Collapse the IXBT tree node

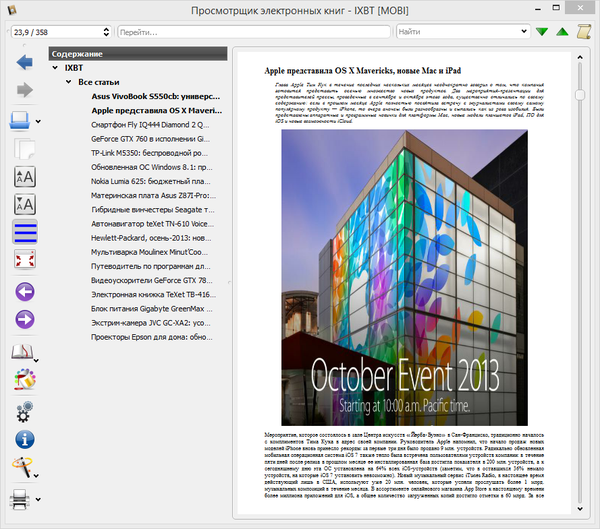point(55,68)
